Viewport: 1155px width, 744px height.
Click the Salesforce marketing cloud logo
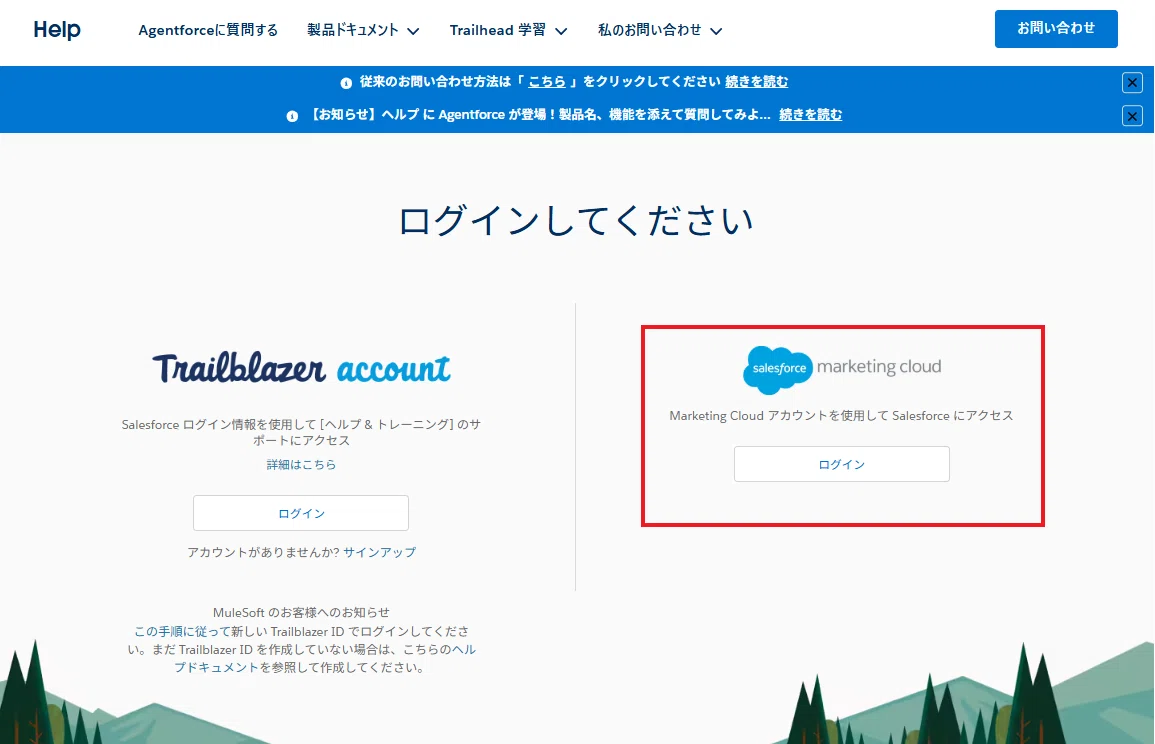coord(842,369)
